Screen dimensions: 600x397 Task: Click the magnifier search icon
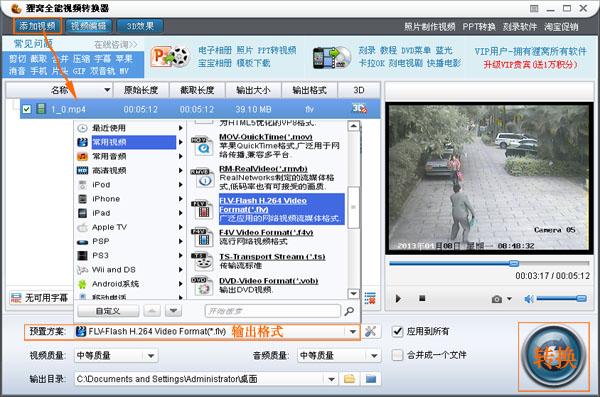point(349,311)
